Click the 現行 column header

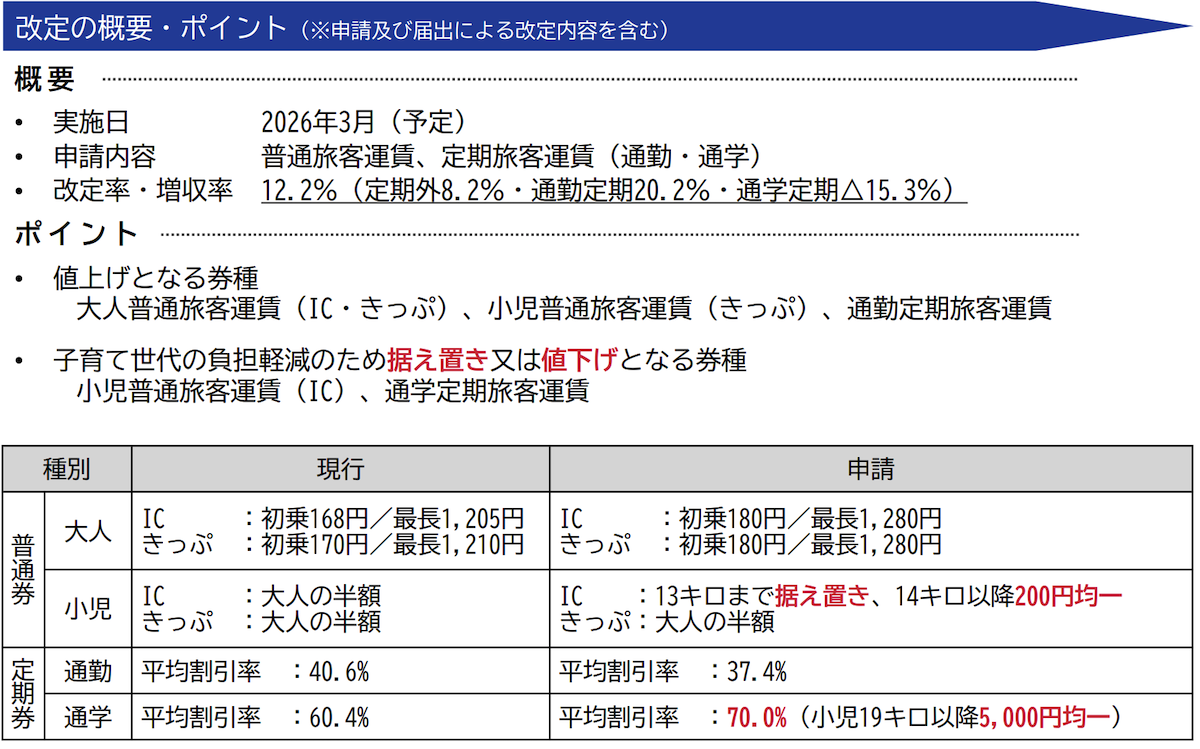point(340,469)
